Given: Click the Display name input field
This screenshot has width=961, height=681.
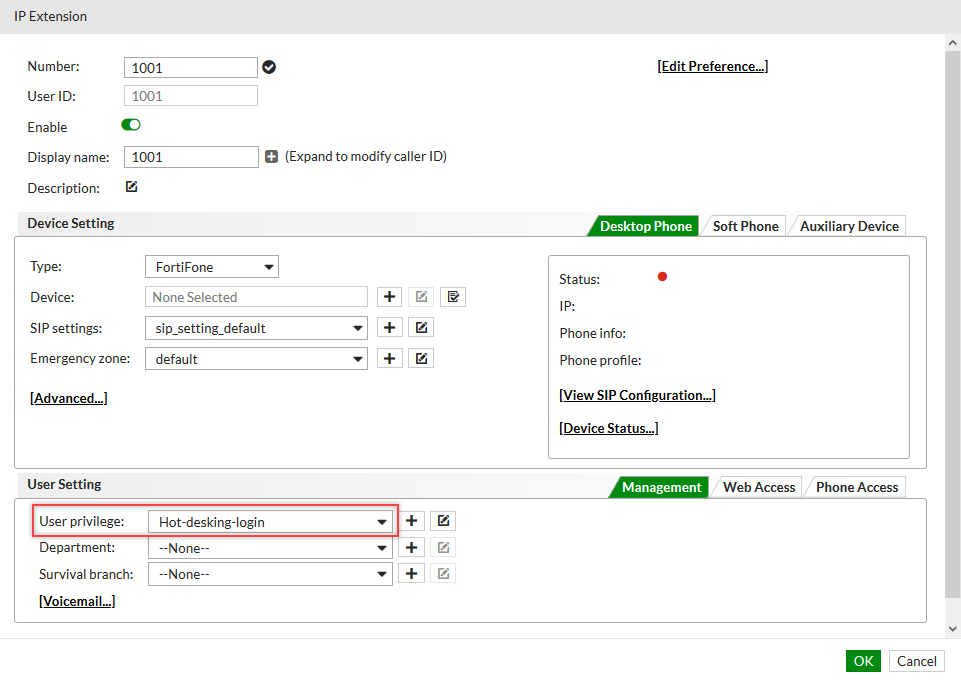Looking at the screenshot, I should click(191, 157).
